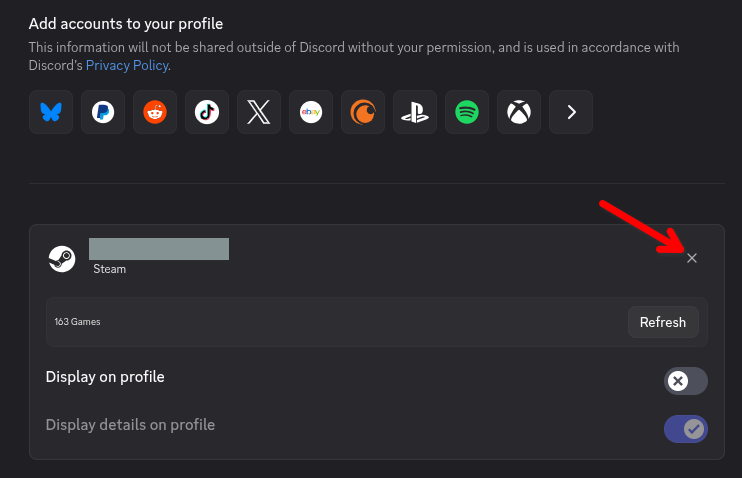
Task: Click the 163 Games text
Action: coord(77,322)
